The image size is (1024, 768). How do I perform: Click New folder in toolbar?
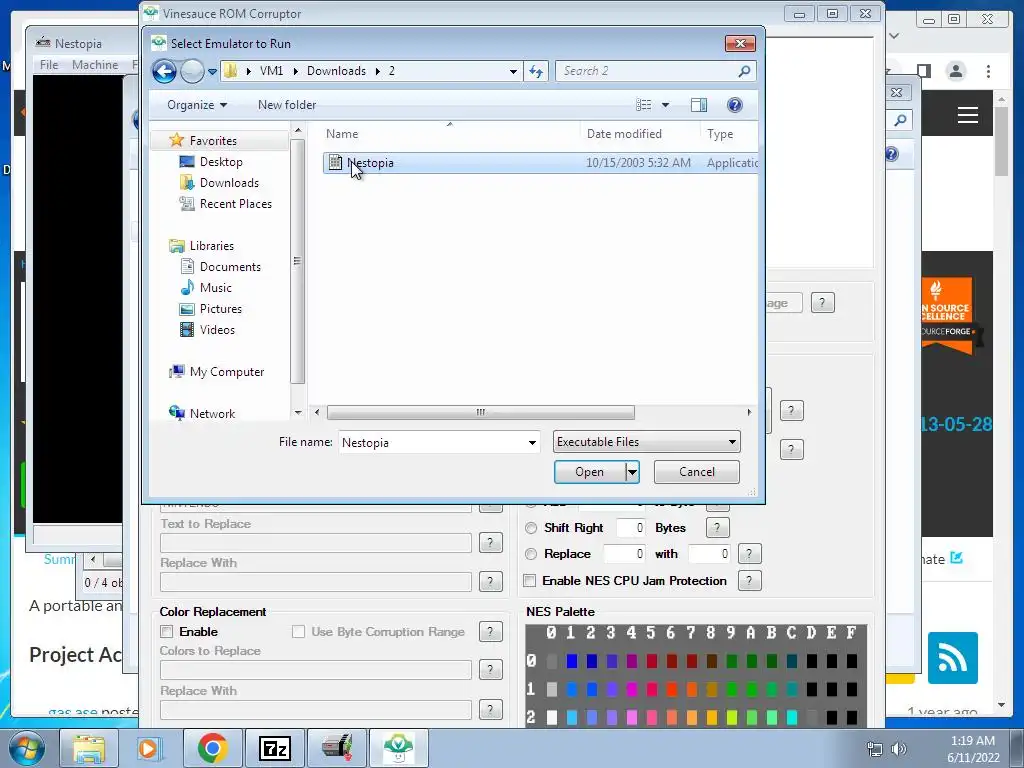[287, 105]
